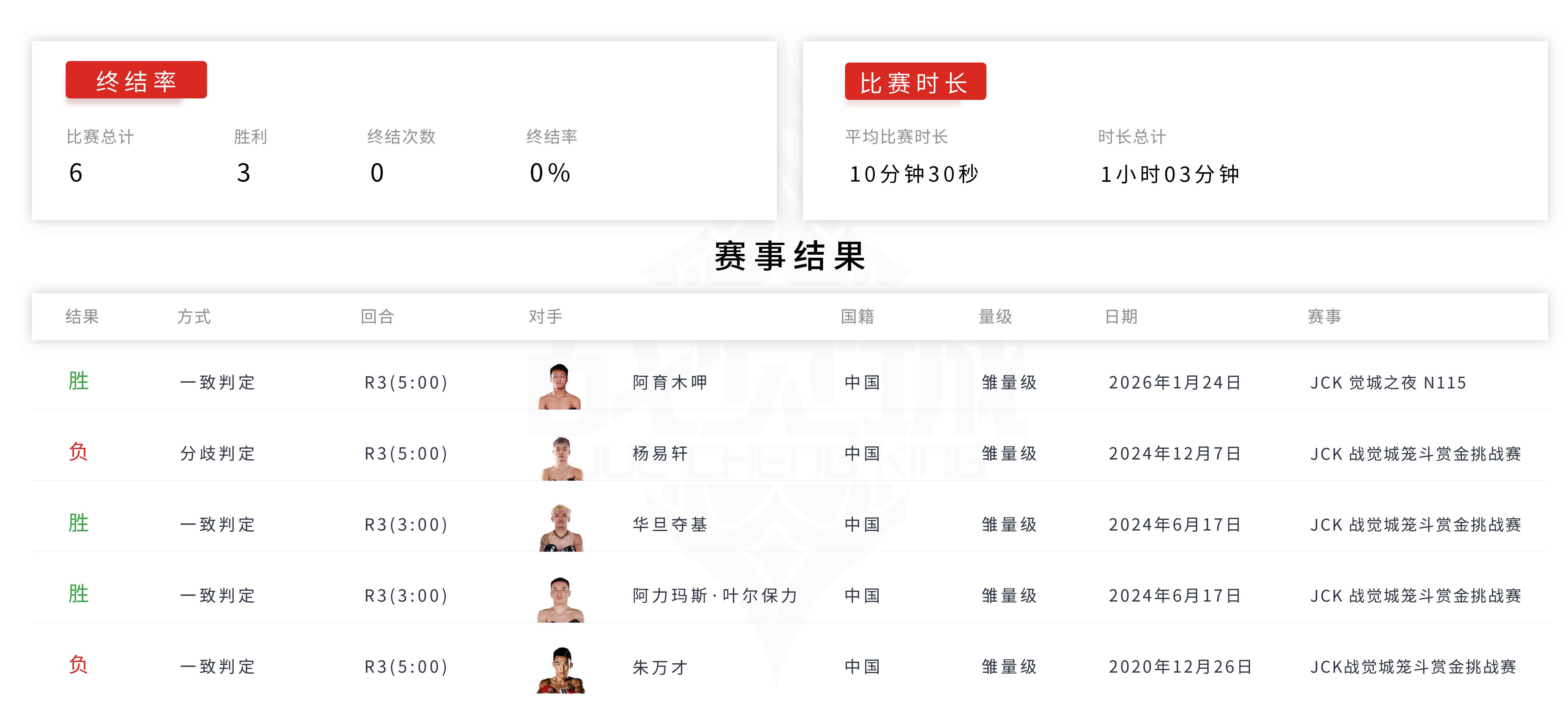This screenshot has height=707, width=1568.
Task: Open opponent 阿育木呷 profile link
Action: tap(670, 382)
